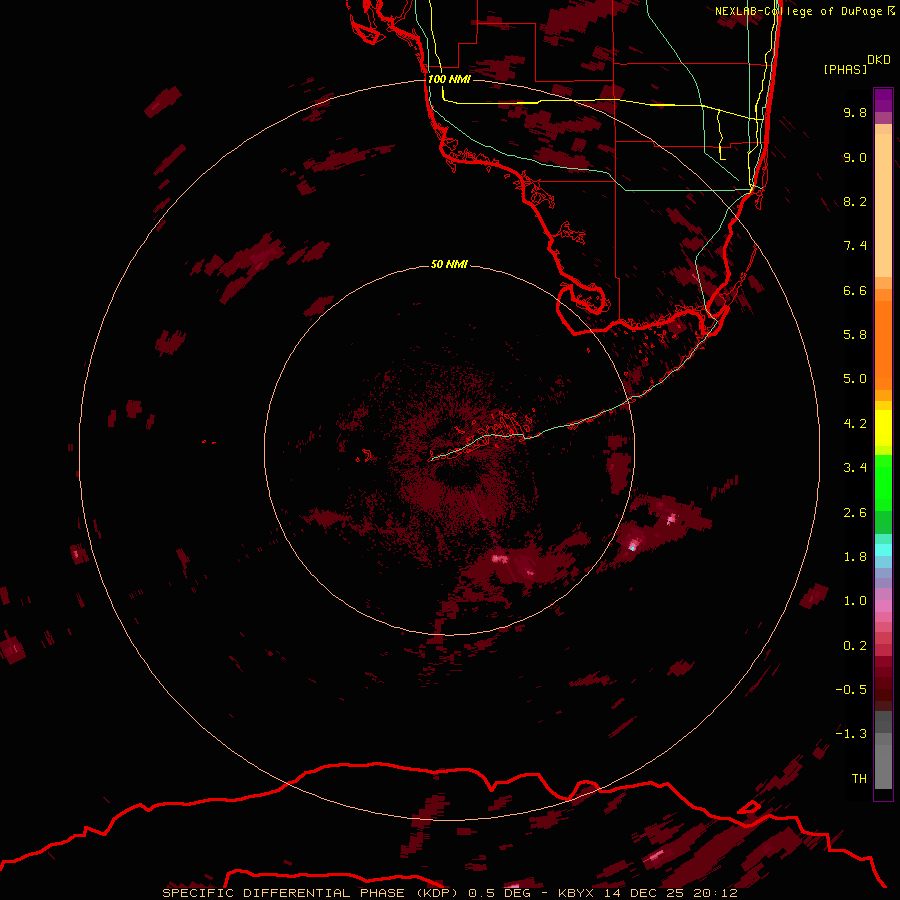Click the 8.2 value on the color scale
The image size is (900, 900).
coord(855,201)
